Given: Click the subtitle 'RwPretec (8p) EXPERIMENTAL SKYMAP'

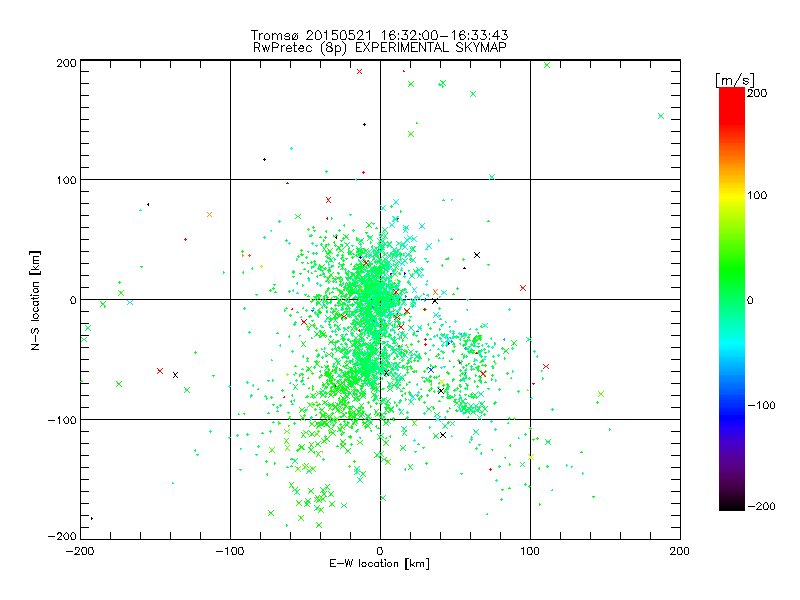Looking at the screenshot, I should click(380, 48).
